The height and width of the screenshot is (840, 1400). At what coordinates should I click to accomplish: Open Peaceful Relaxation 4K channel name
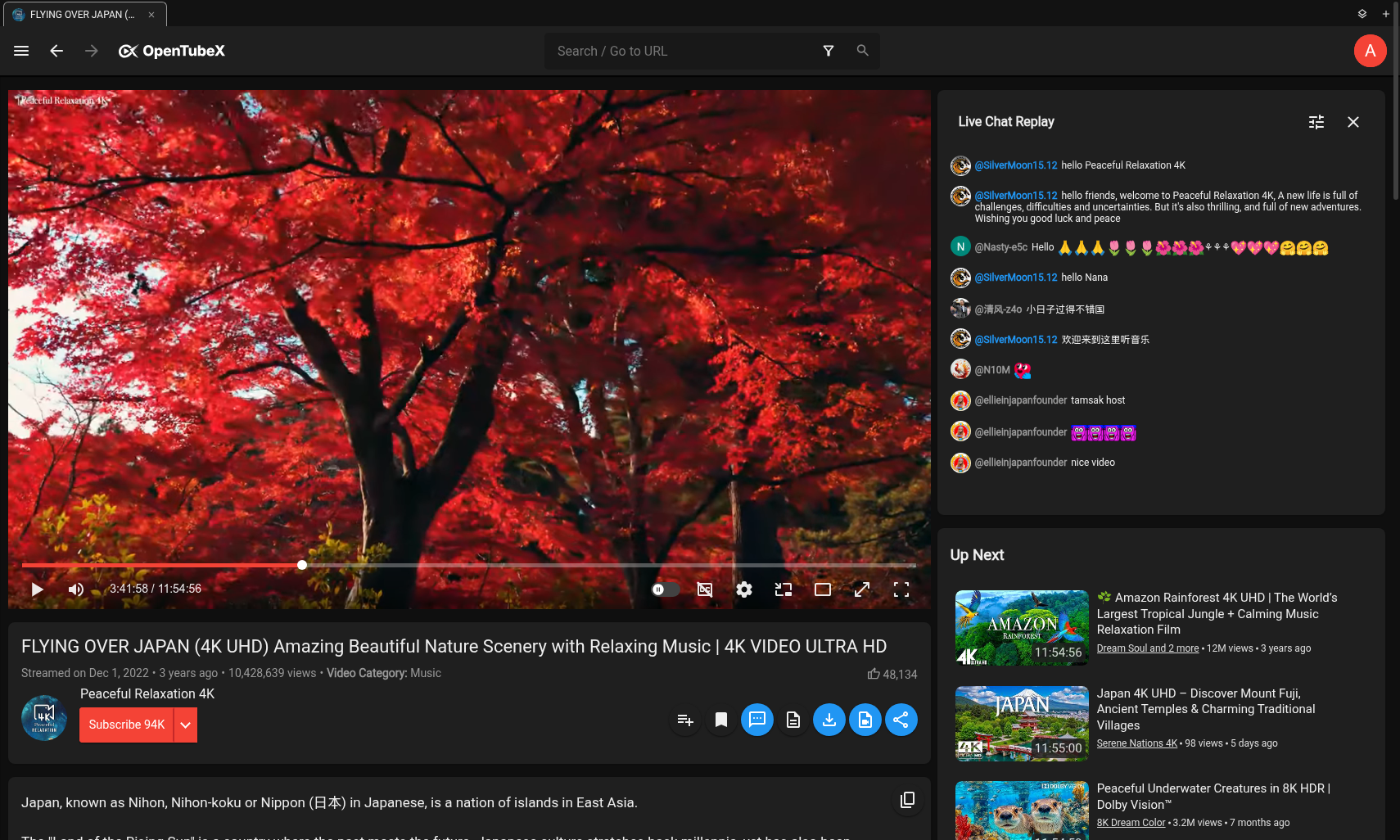(x=147, y=693)
